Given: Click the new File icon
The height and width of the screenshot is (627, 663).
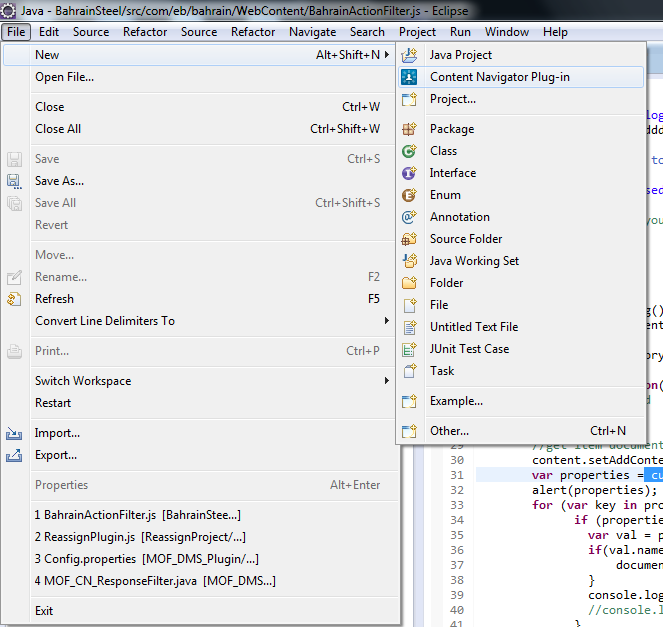Looking at the screenshot, I should pyautogui.click(x=409, y=305).
